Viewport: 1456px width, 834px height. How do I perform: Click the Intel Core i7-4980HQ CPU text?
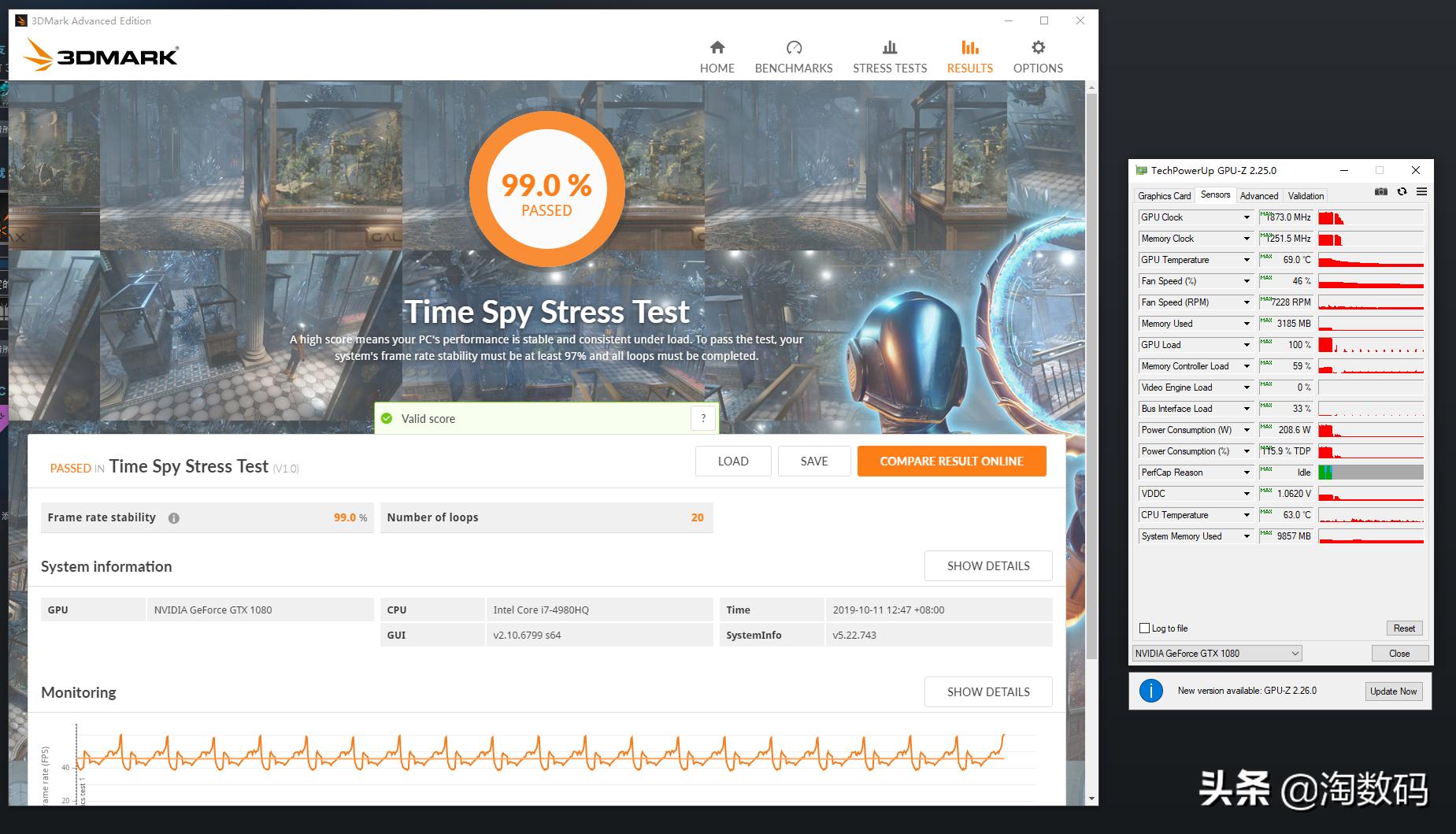pos(541,610)
